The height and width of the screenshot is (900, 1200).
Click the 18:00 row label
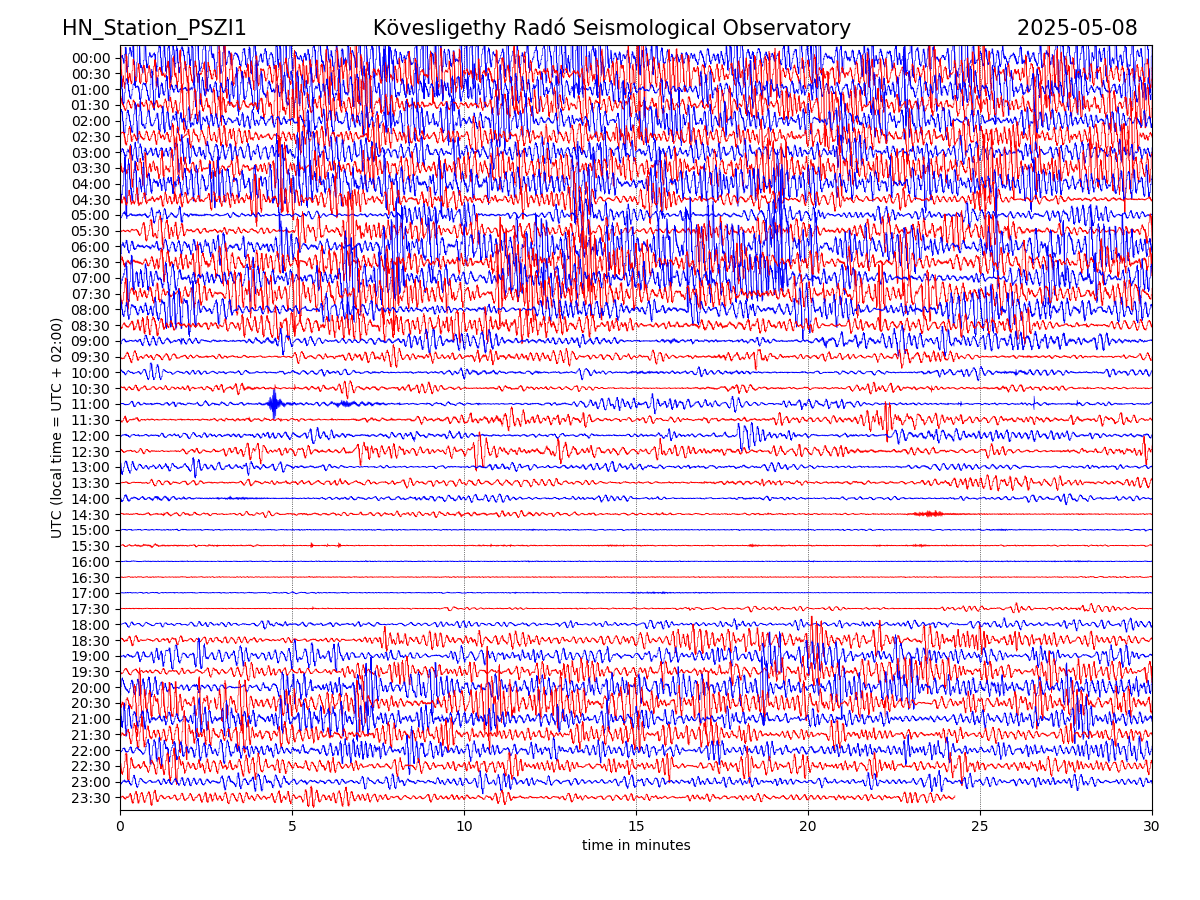coord(90,625)
